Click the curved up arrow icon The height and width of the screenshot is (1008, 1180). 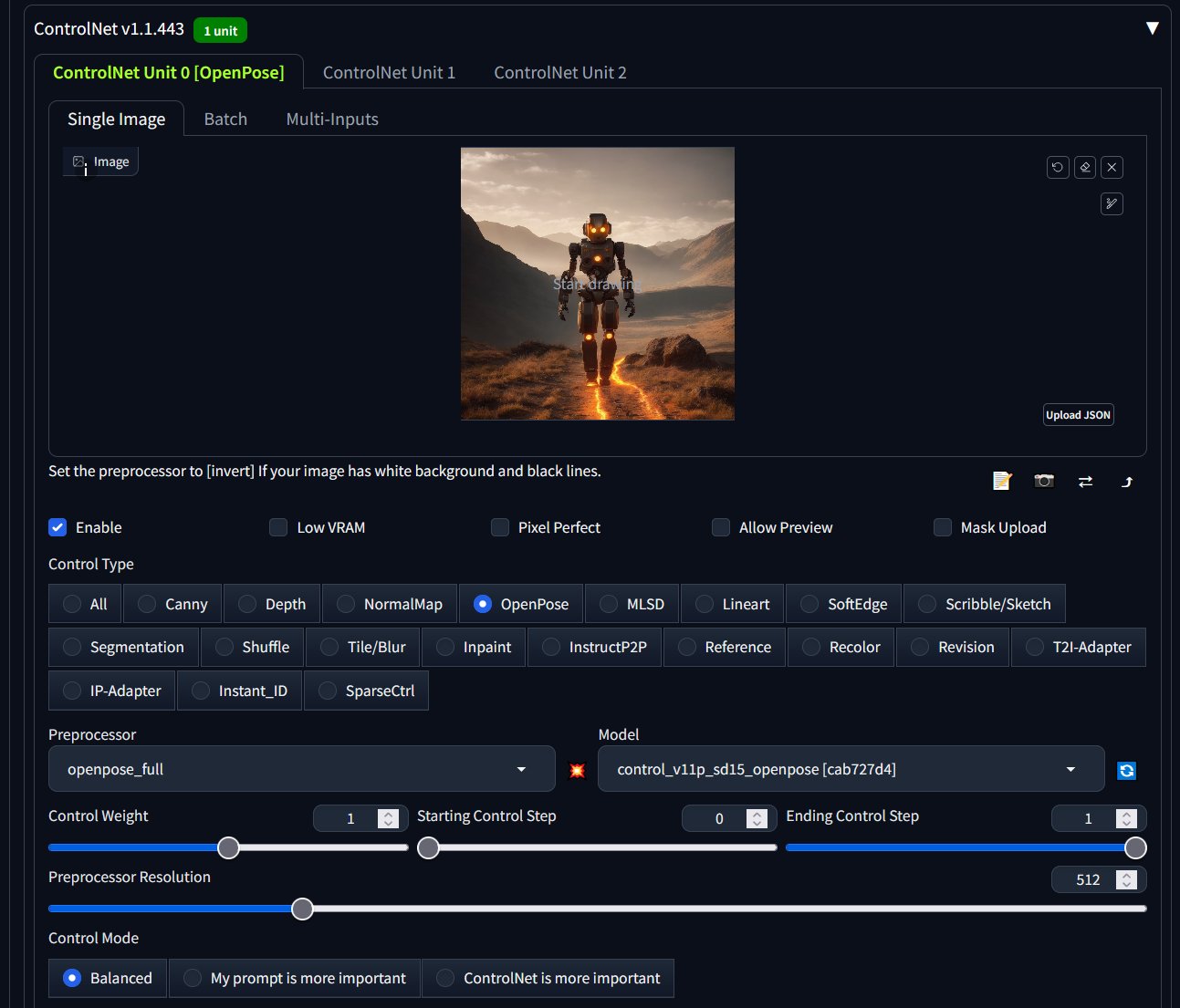pos(1127,482)
